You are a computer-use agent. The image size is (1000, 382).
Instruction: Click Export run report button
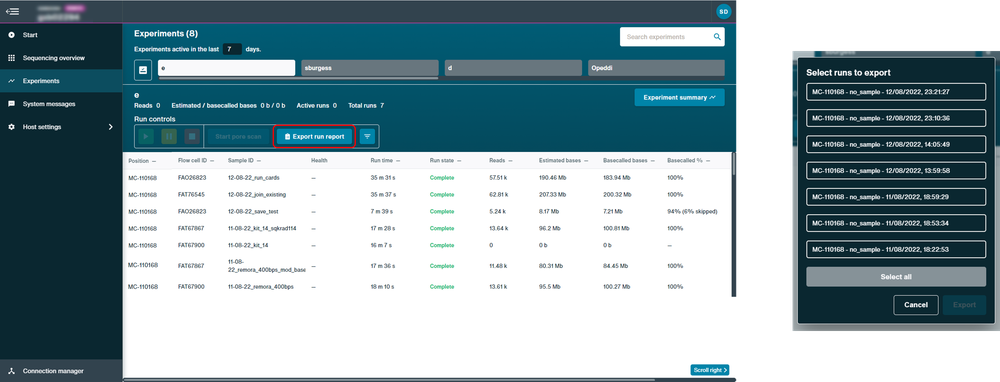coord(314,136)
